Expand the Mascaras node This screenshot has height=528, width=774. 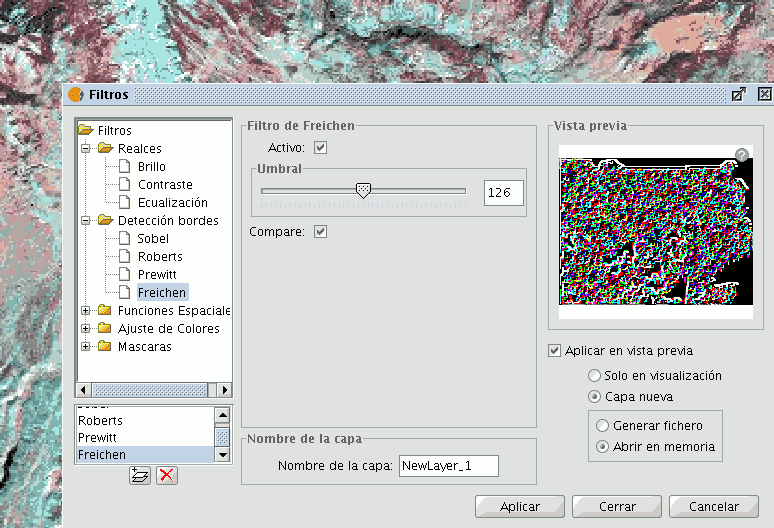click(86, 346)
